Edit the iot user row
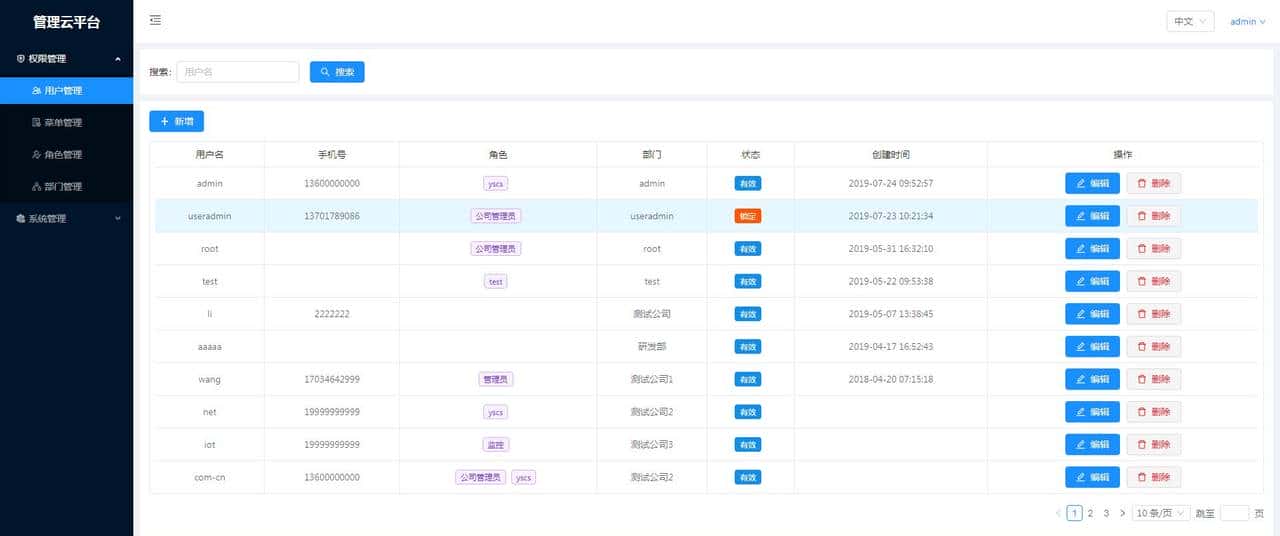This screenshot has height=536, width=1280. click(1092, 444)
